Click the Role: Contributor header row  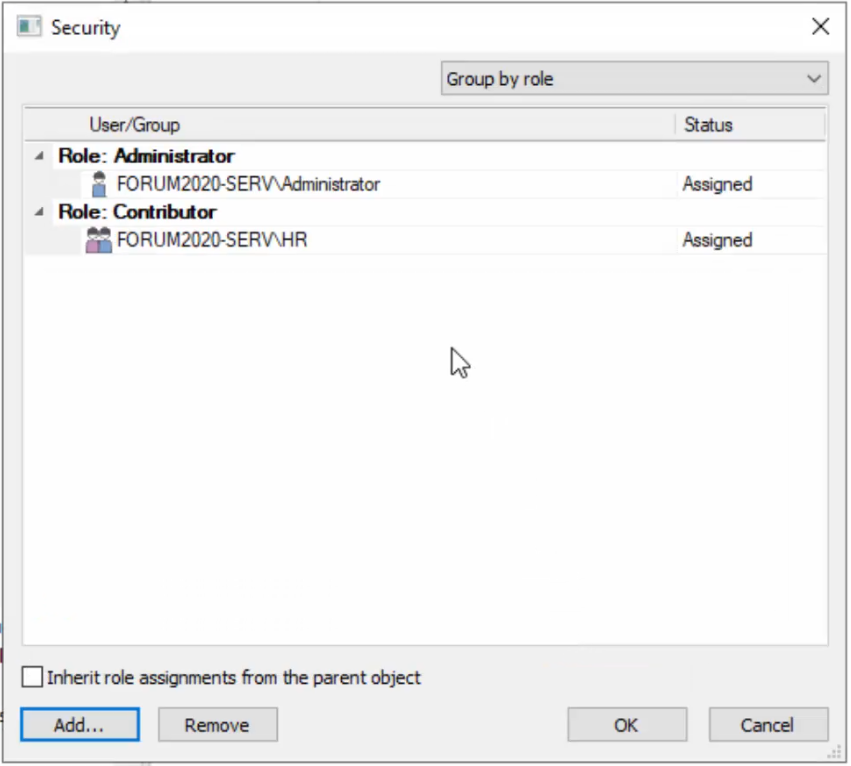click(x=136, y=212)
